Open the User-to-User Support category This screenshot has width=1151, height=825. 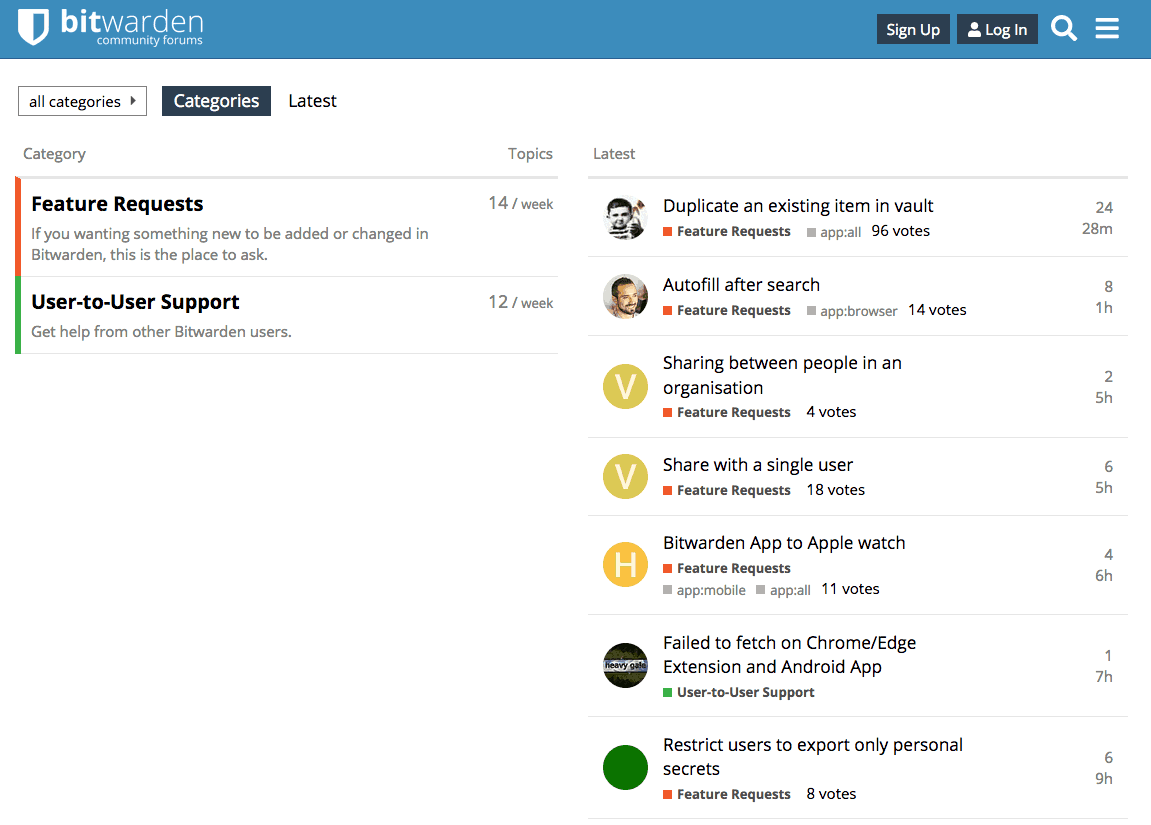point(136,301)
